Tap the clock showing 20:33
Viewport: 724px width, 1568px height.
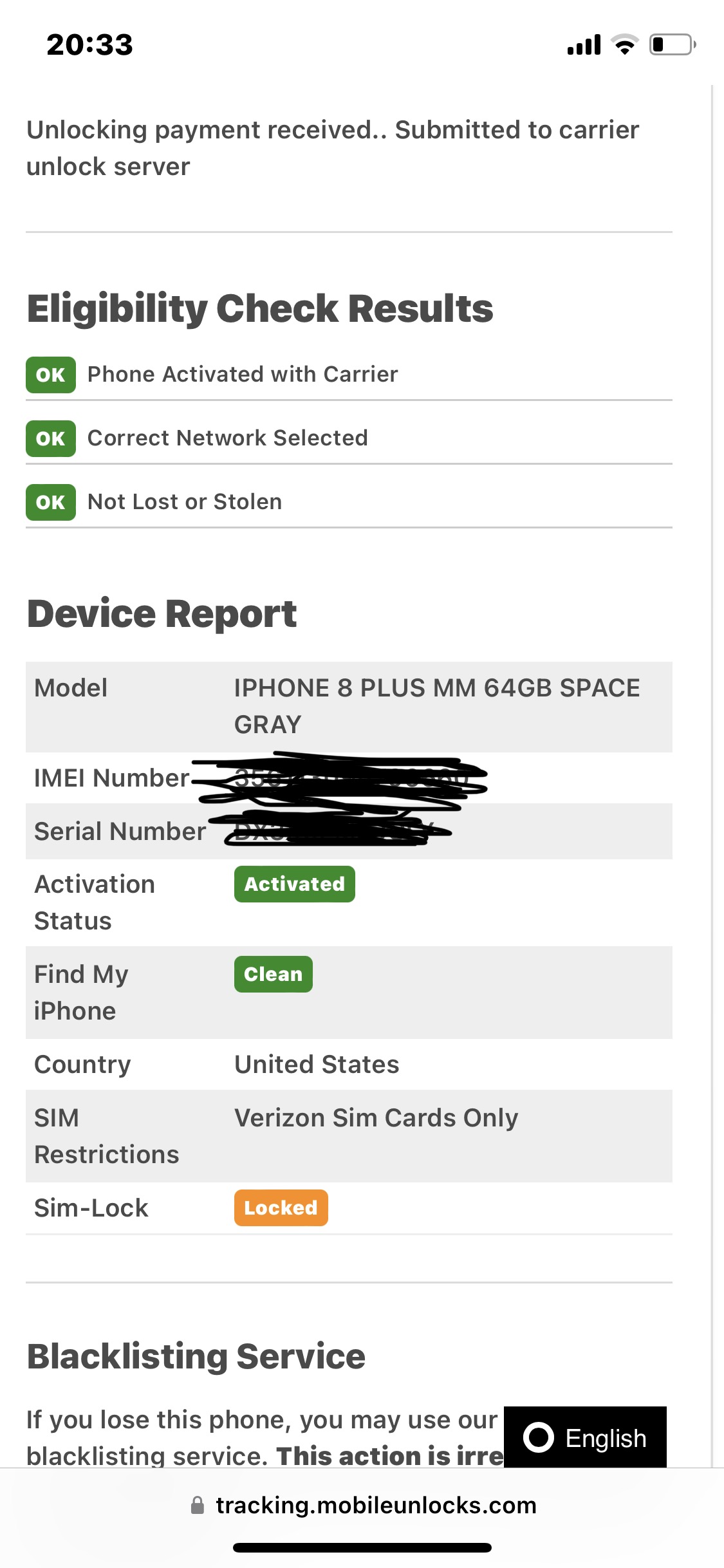click(x=89, y=44)
